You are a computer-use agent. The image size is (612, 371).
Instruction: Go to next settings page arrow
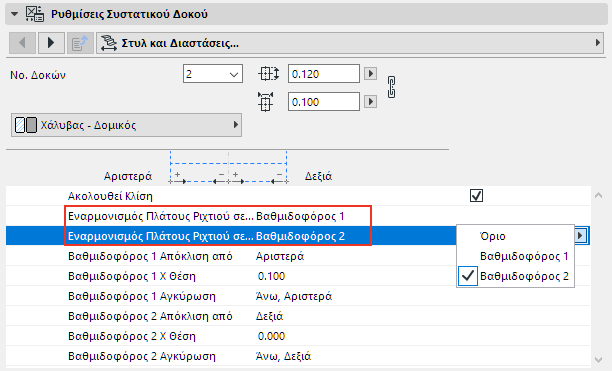coord(51,43)
